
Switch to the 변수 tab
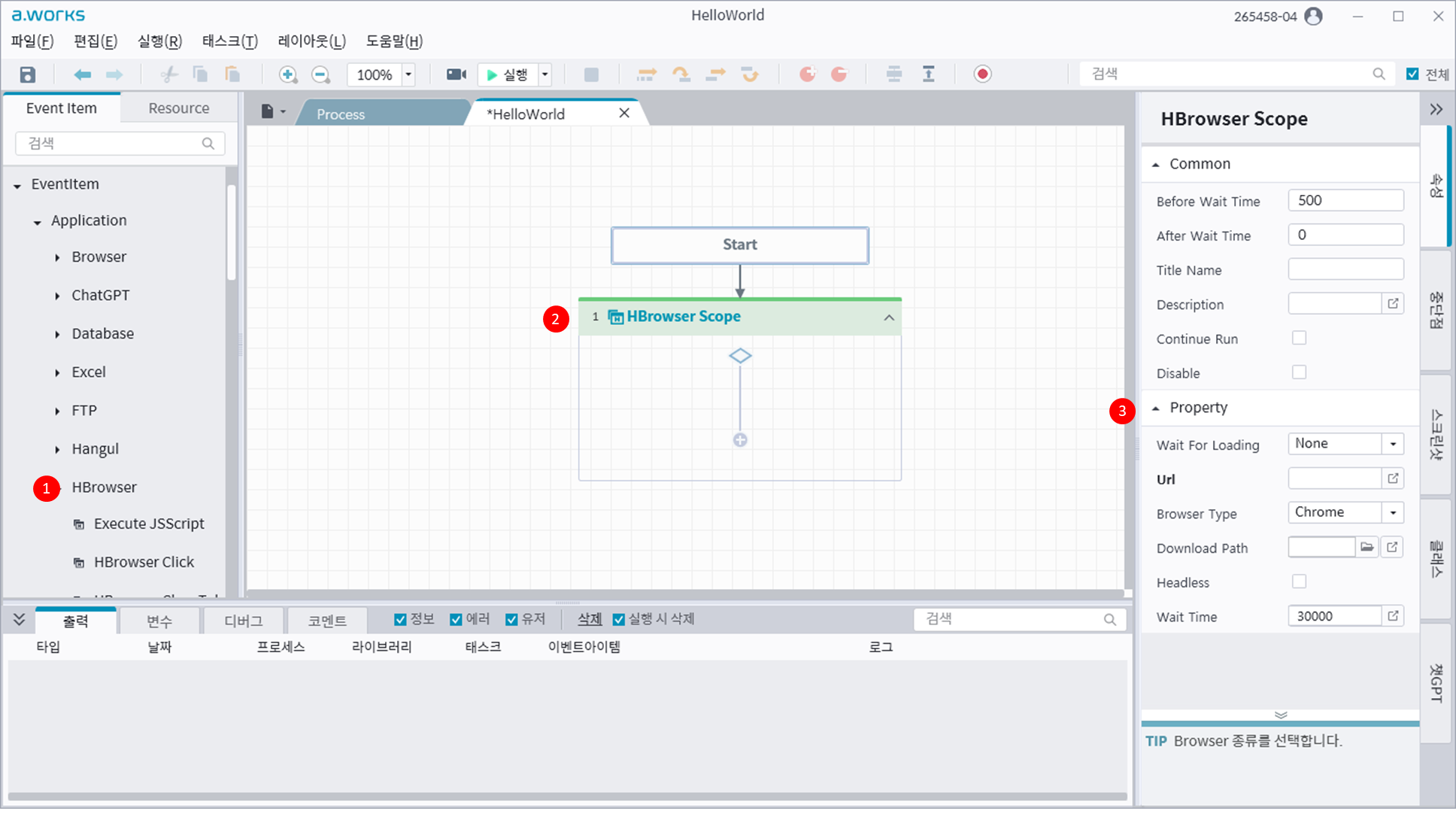coord(159,621)
